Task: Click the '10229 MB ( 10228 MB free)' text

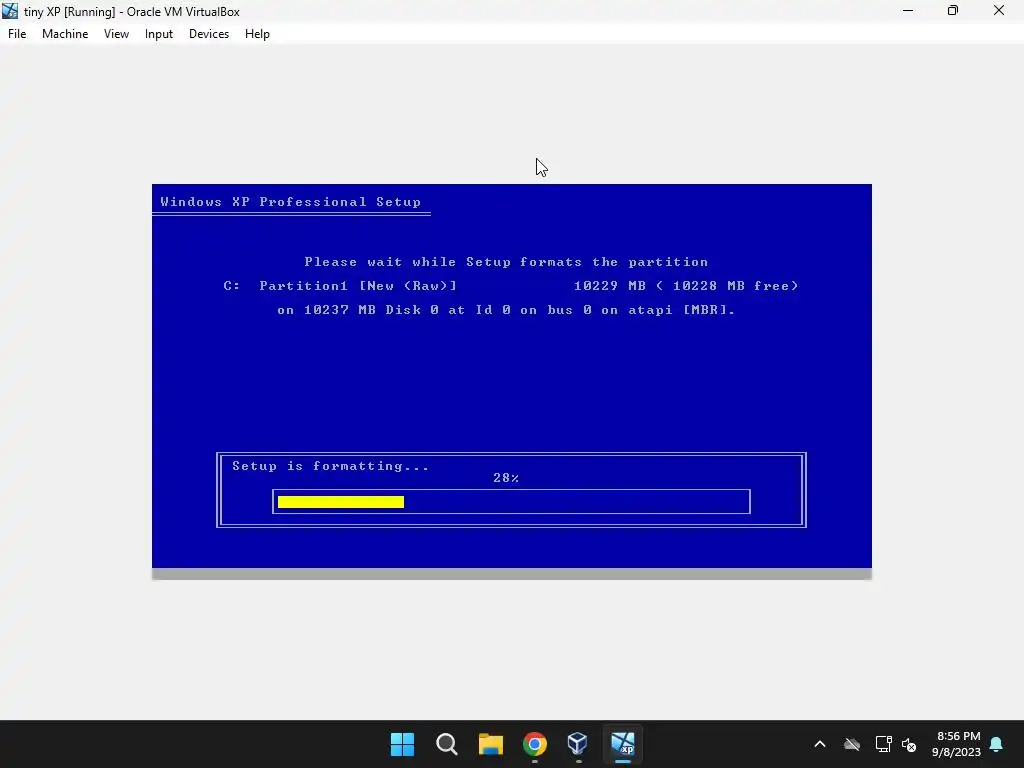Action: (x=686, y=286)
